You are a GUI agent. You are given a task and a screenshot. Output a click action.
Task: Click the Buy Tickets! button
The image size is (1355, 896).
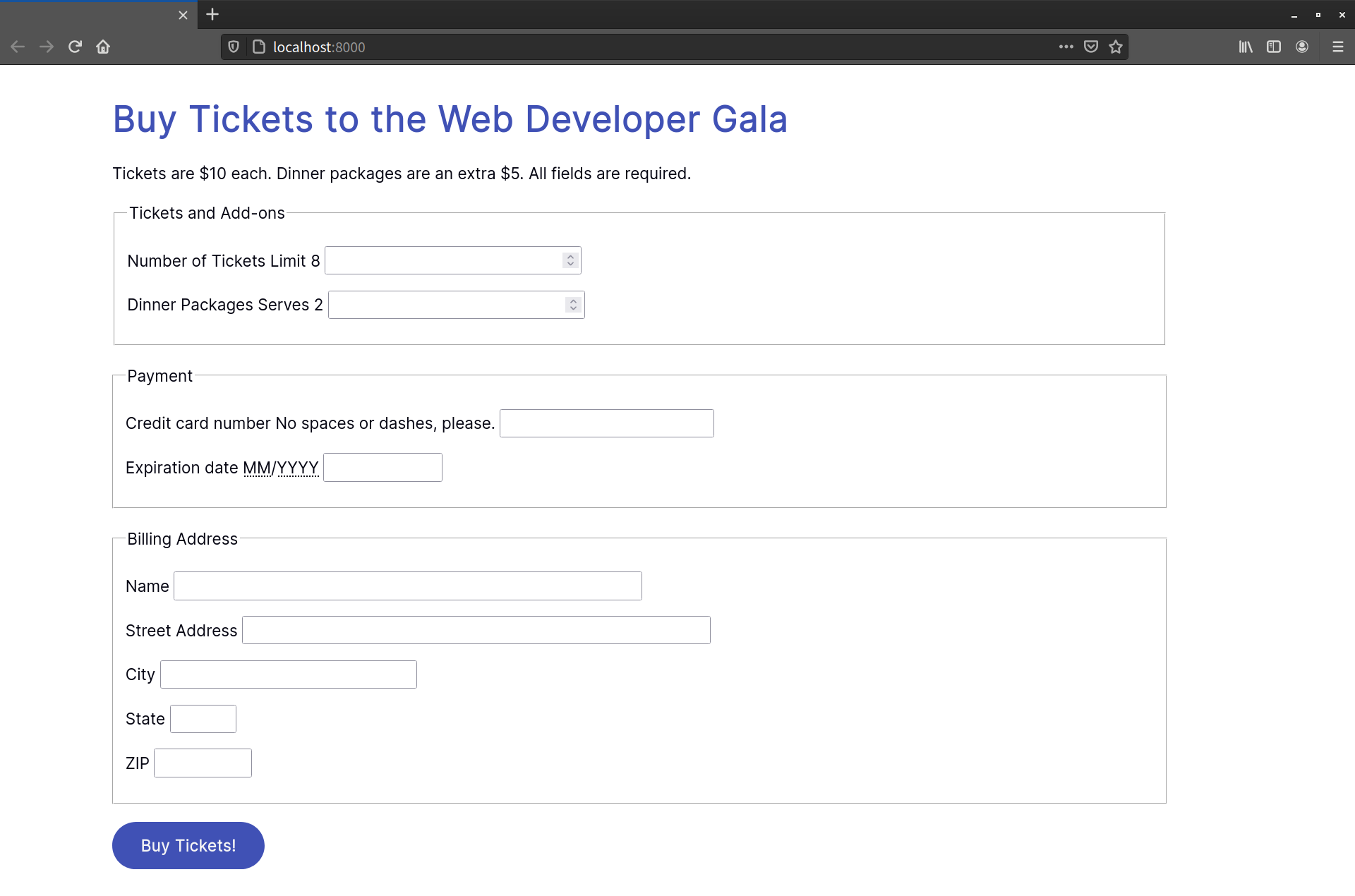pos(188,845)
